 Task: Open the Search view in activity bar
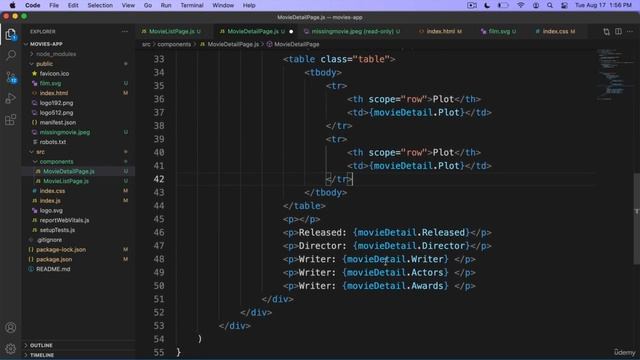click(11, 55)
